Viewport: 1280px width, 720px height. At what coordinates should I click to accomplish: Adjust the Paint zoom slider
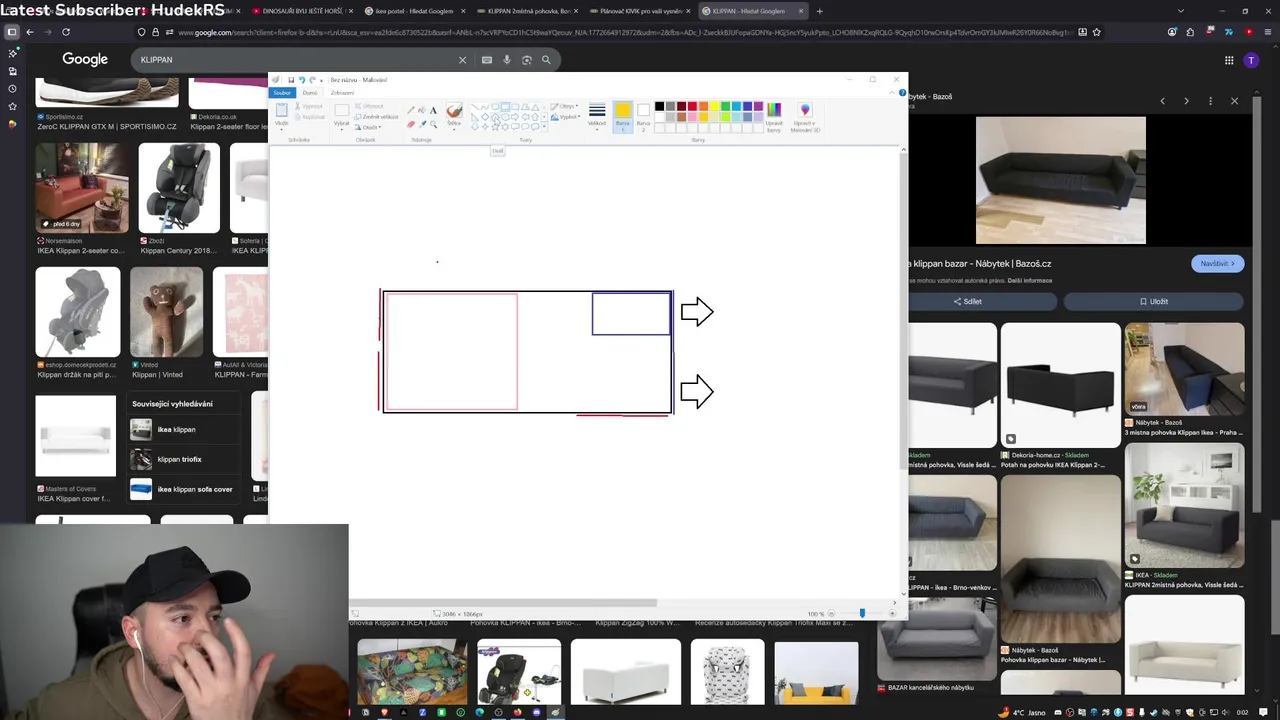coord(862,613)
